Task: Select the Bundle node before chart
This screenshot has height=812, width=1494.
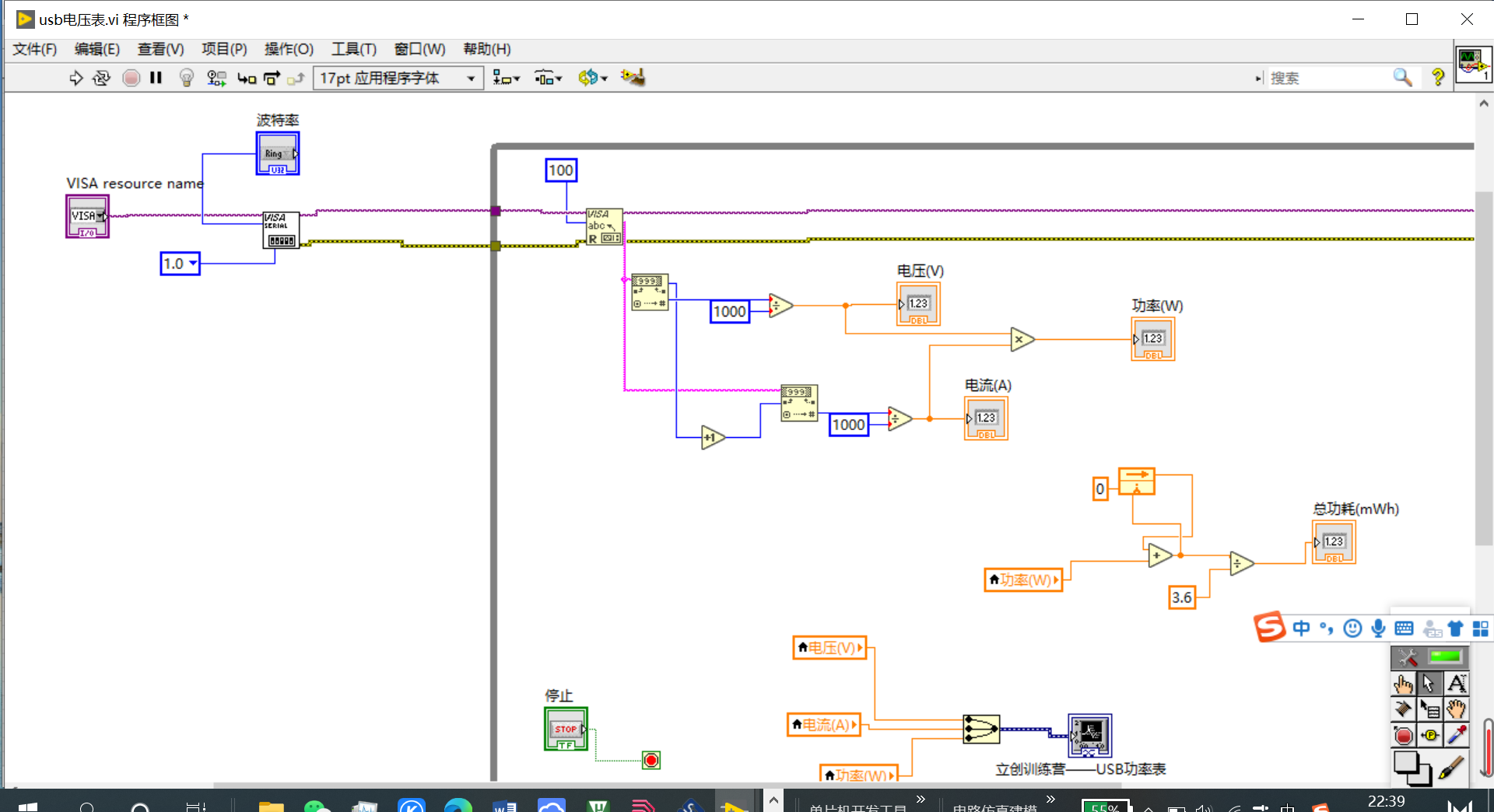Action: [x=981, y=730]
